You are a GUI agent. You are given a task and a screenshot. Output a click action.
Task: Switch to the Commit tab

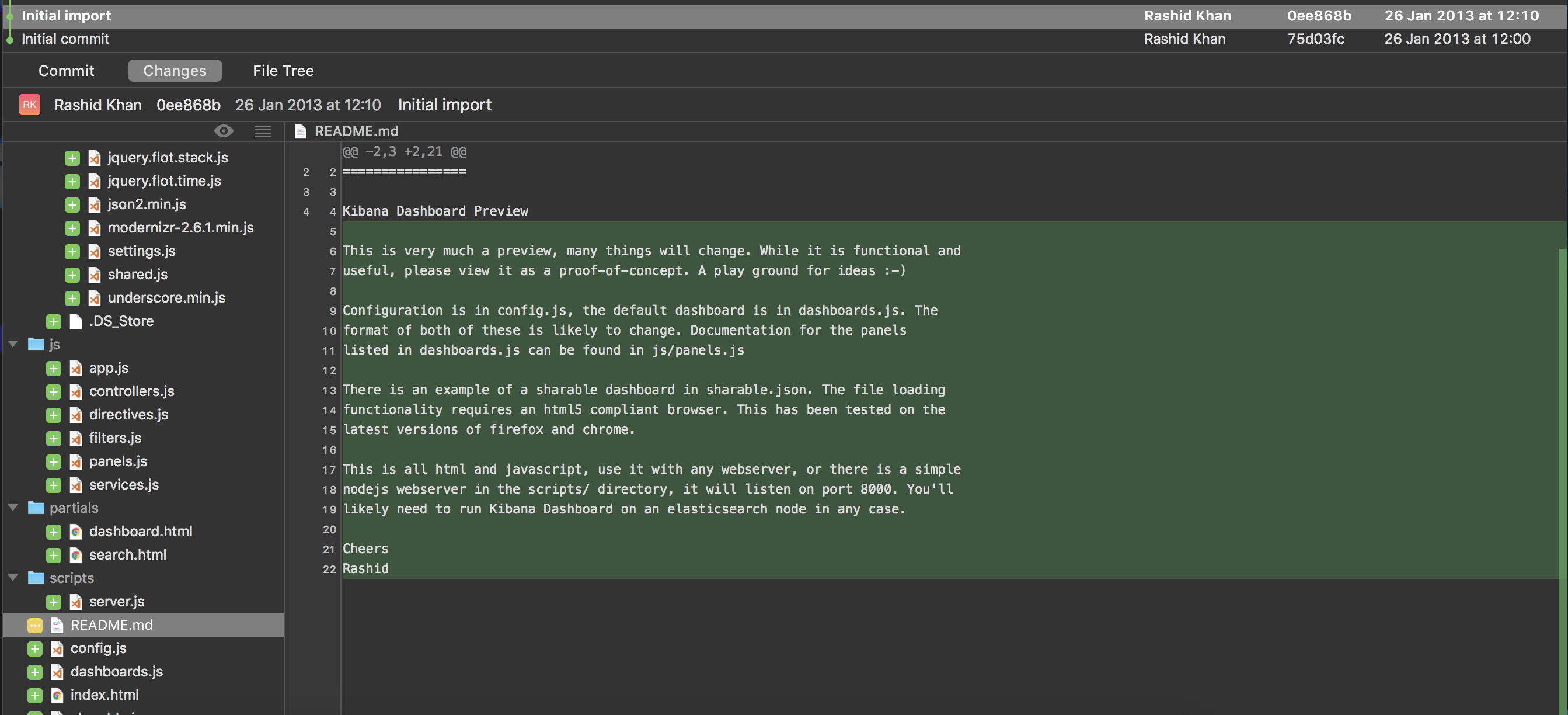click(66, 70)
